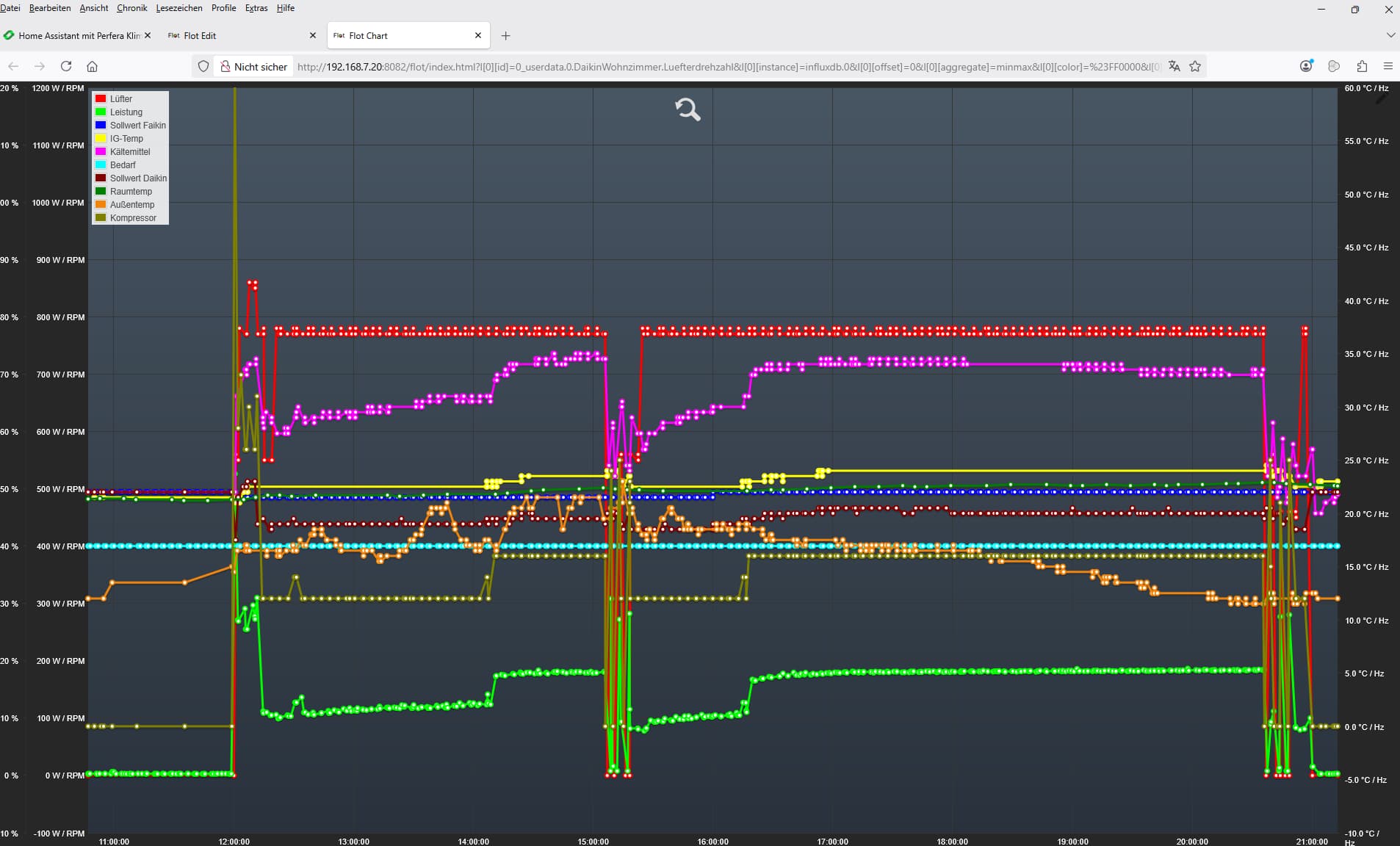
Task: Click the pencil edit icon on chart
Action: [1382, 98]
